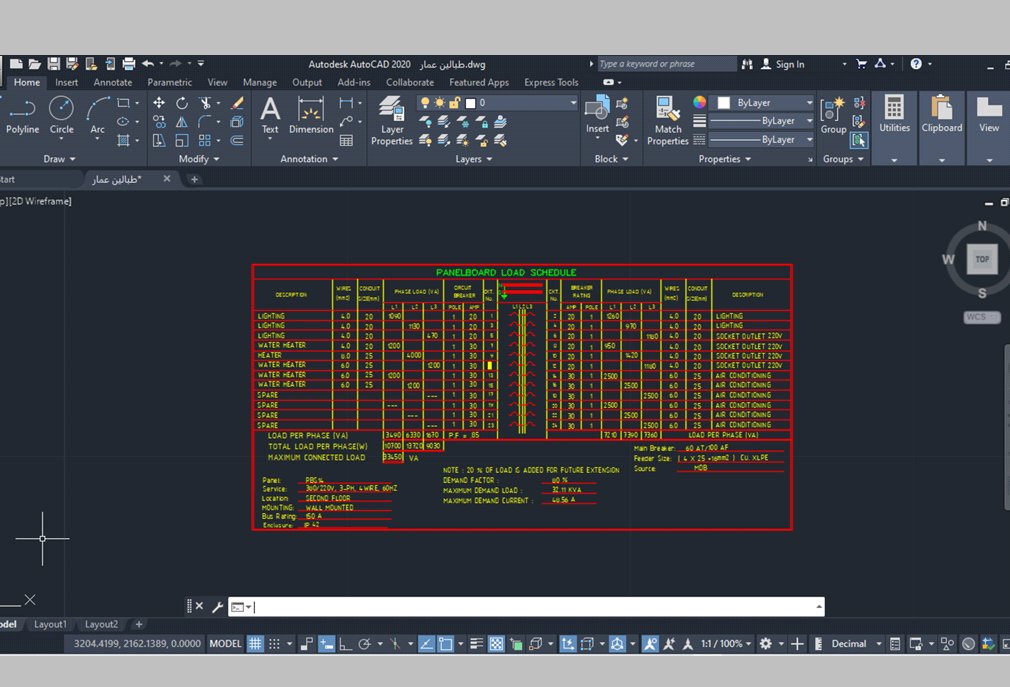Open the Annotate ribbon tab
Viewport: 1010px width, 687px height.
pos(113,82)
